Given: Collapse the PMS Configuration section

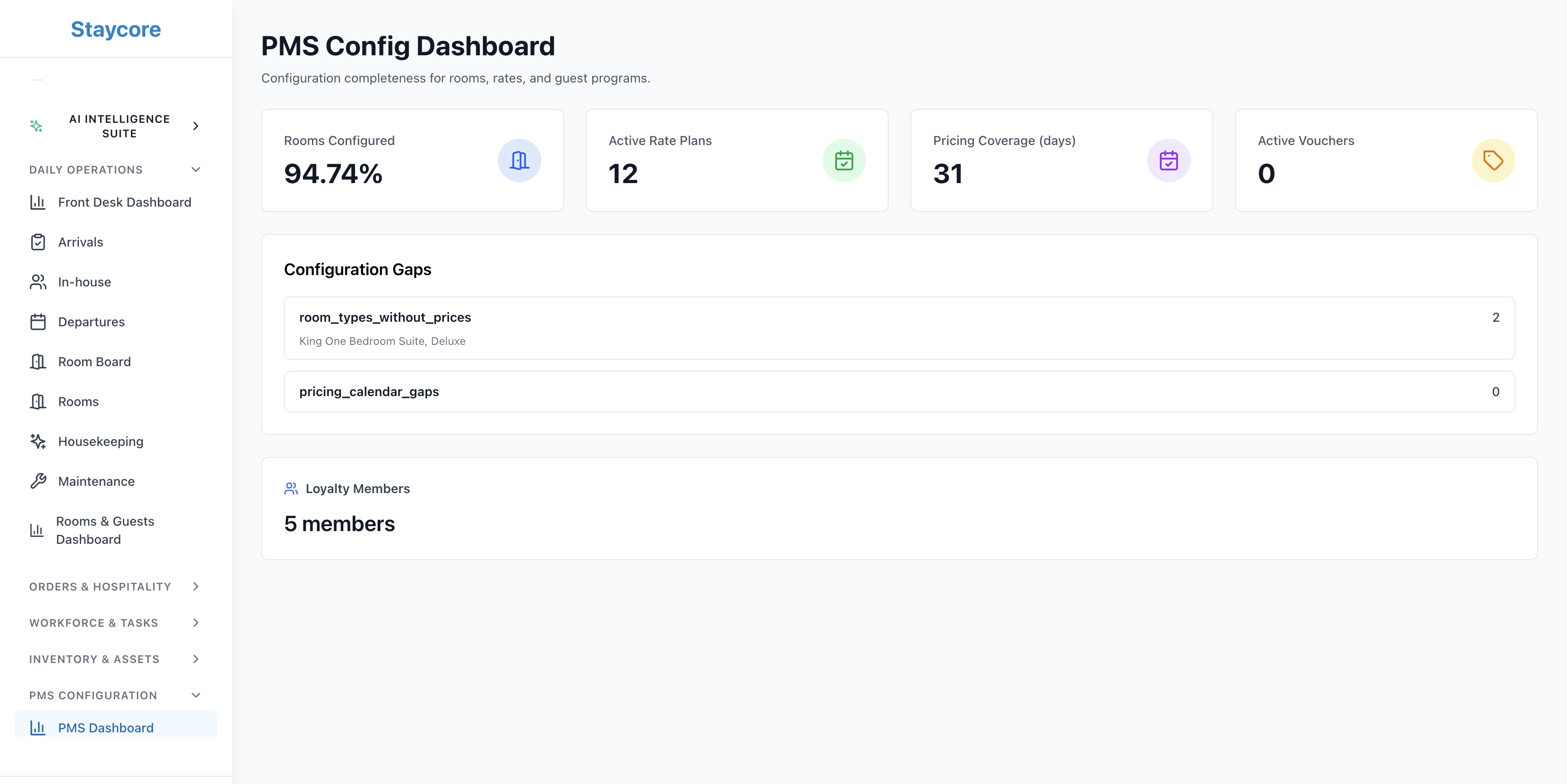Looking at the screenshot, I should [195, 695].
